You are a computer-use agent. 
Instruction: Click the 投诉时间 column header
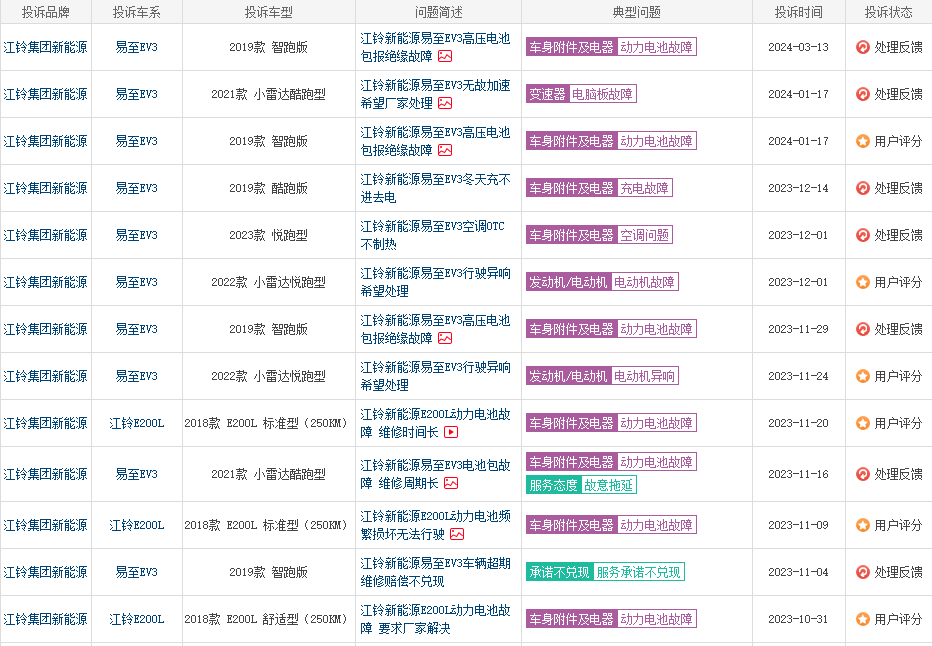click(x=799, y=12)
